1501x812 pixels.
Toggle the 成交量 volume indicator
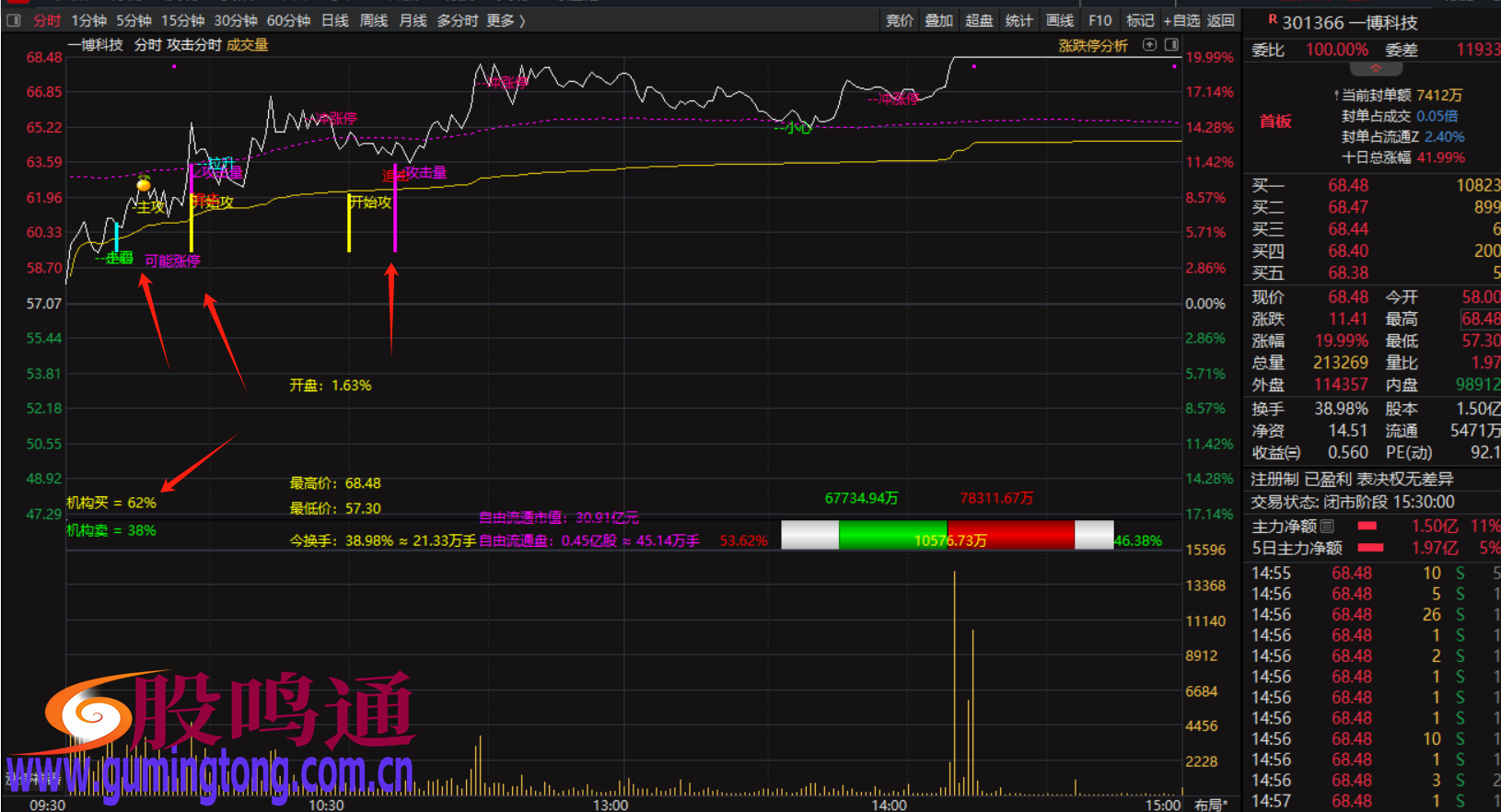pos(247,45)
